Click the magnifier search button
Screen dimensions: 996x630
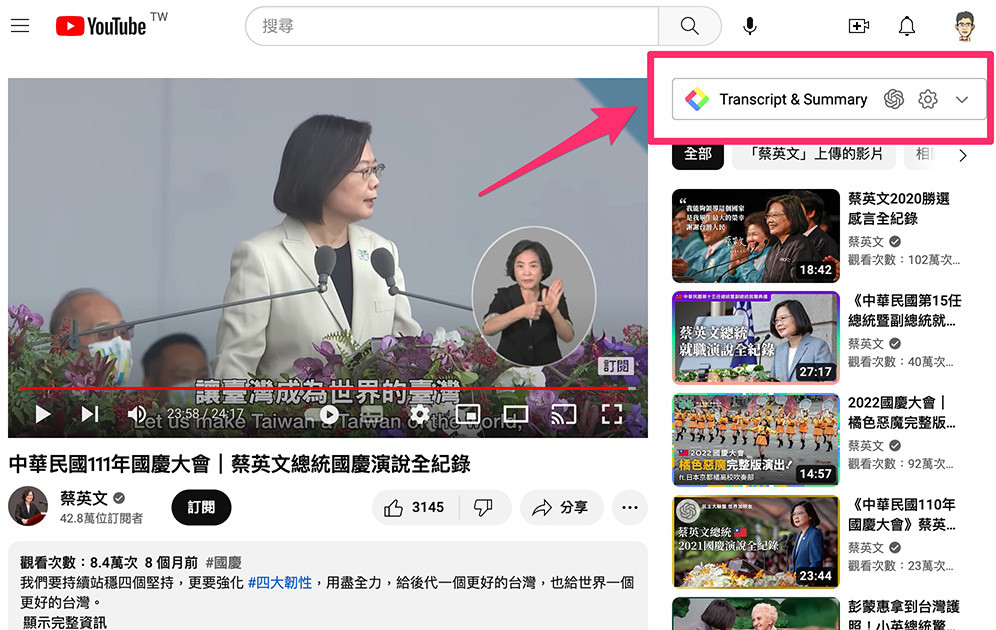pos(689,26)
